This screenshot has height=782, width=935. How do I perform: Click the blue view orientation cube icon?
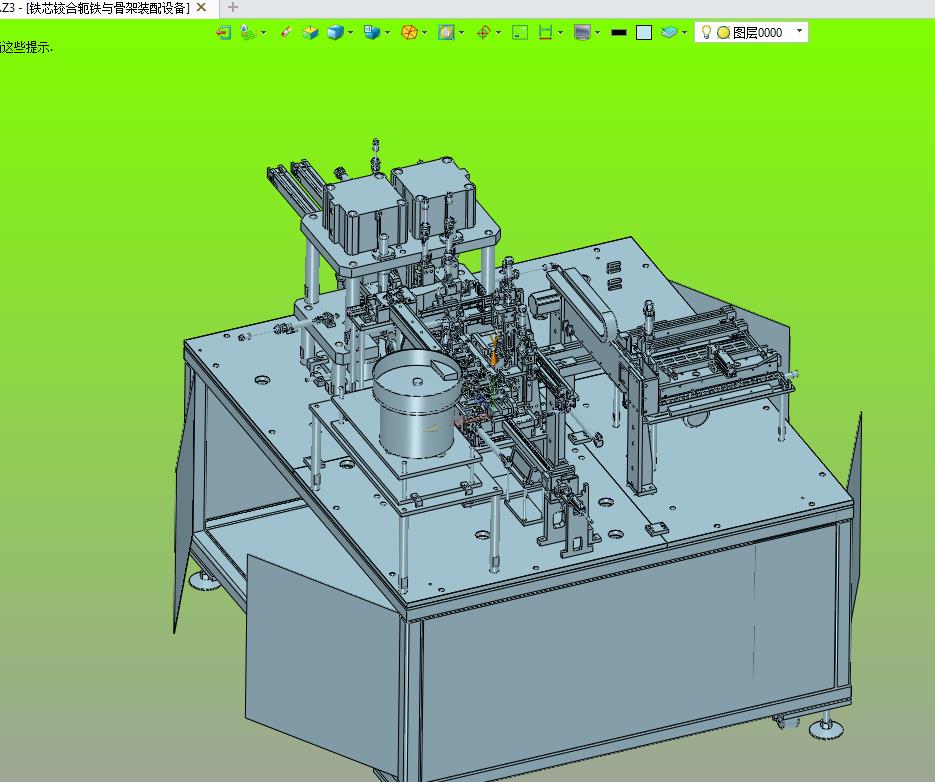click(372, 32)
